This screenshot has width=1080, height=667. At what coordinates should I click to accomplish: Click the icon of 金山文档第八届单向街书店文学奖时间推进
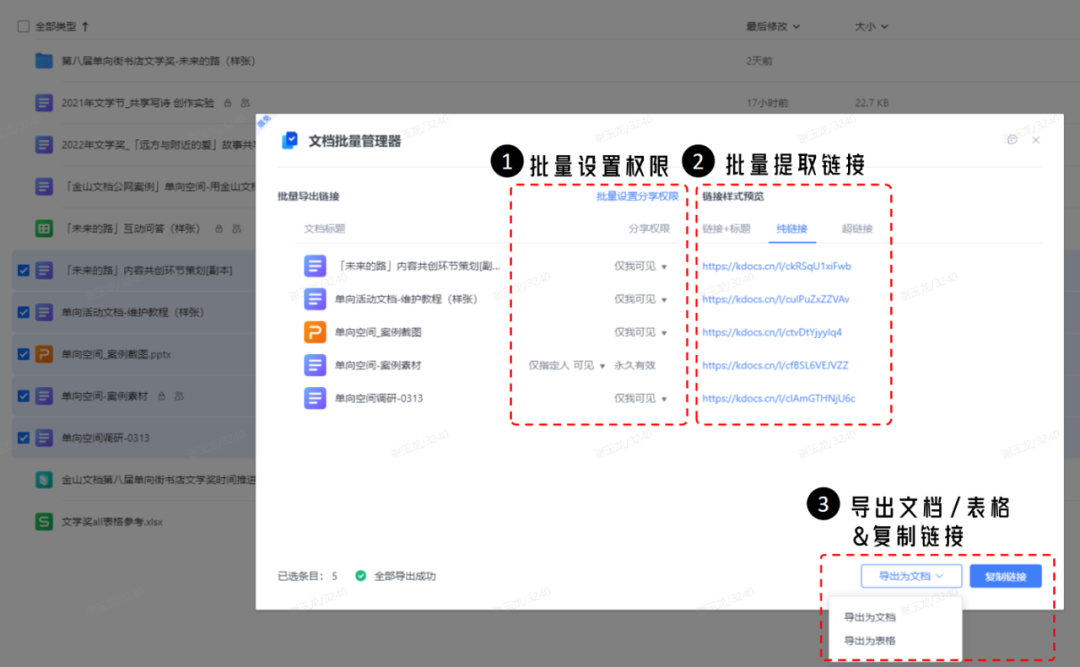coord(44,480)
